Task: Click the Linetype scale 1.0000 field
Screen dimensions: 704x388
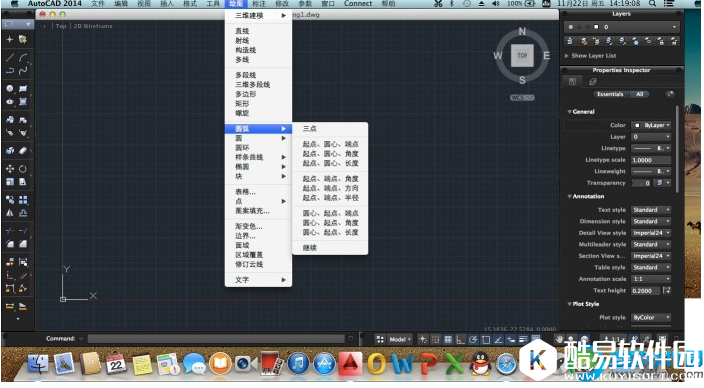Action: (x=651, y=160)
